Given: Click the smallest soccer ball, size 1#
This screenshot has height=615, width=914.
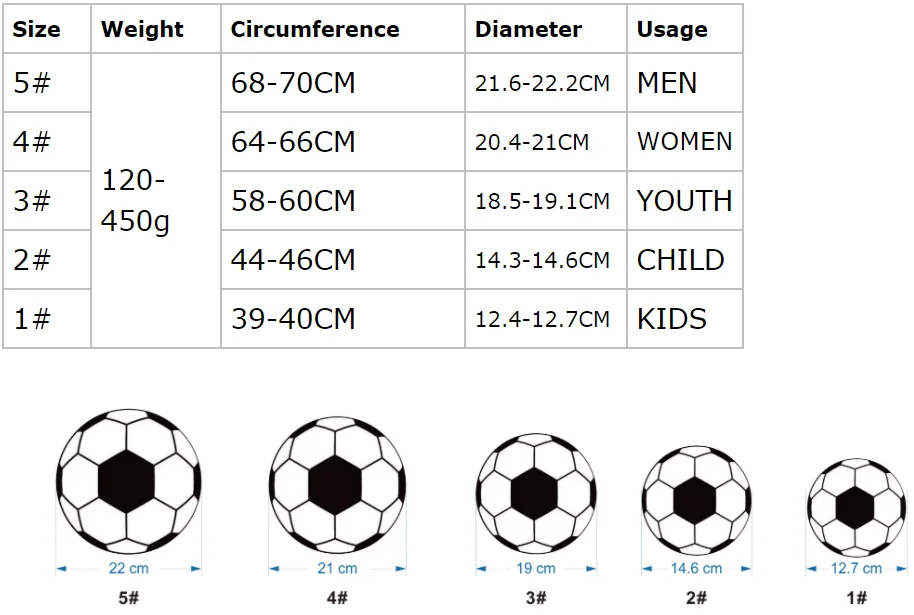Looking at the screenshot, I should 856,507.
